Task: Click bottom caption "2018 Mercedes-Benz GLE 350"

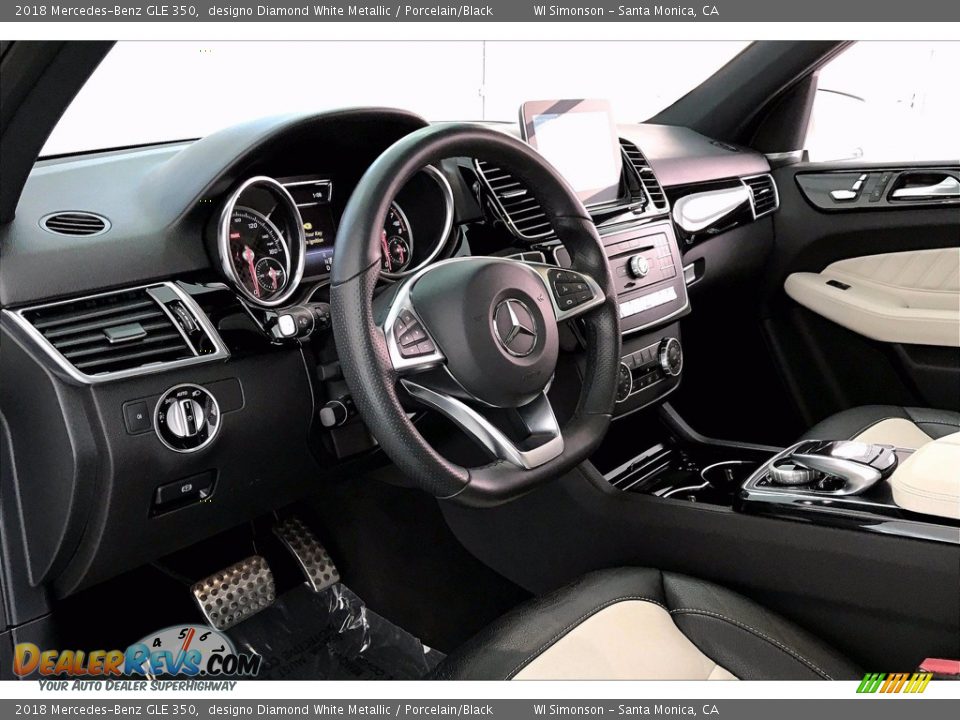Action: pos(107,710)
